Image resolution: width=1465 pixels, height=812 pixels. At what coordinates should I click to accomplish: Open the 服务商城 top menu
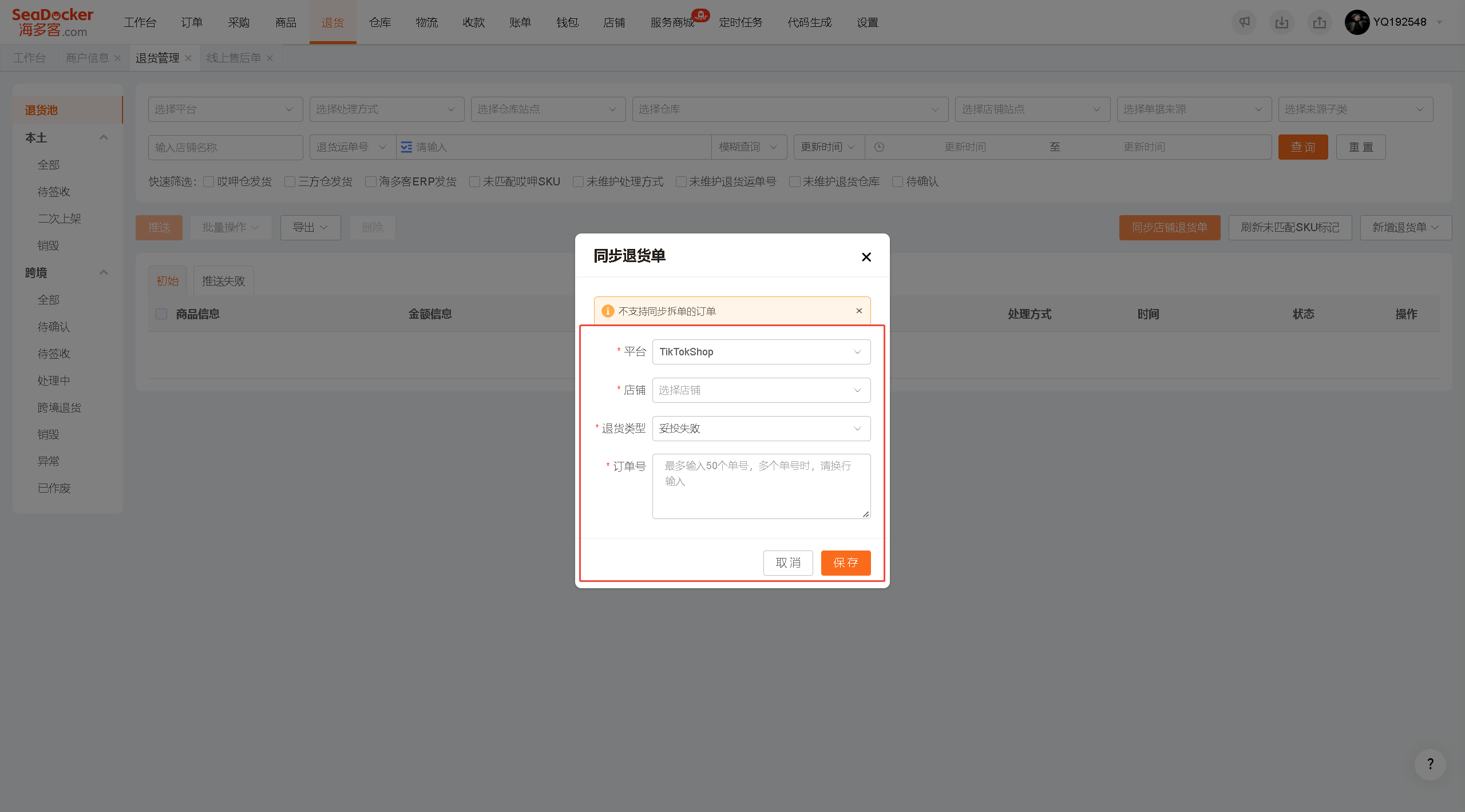click(673, 22)
